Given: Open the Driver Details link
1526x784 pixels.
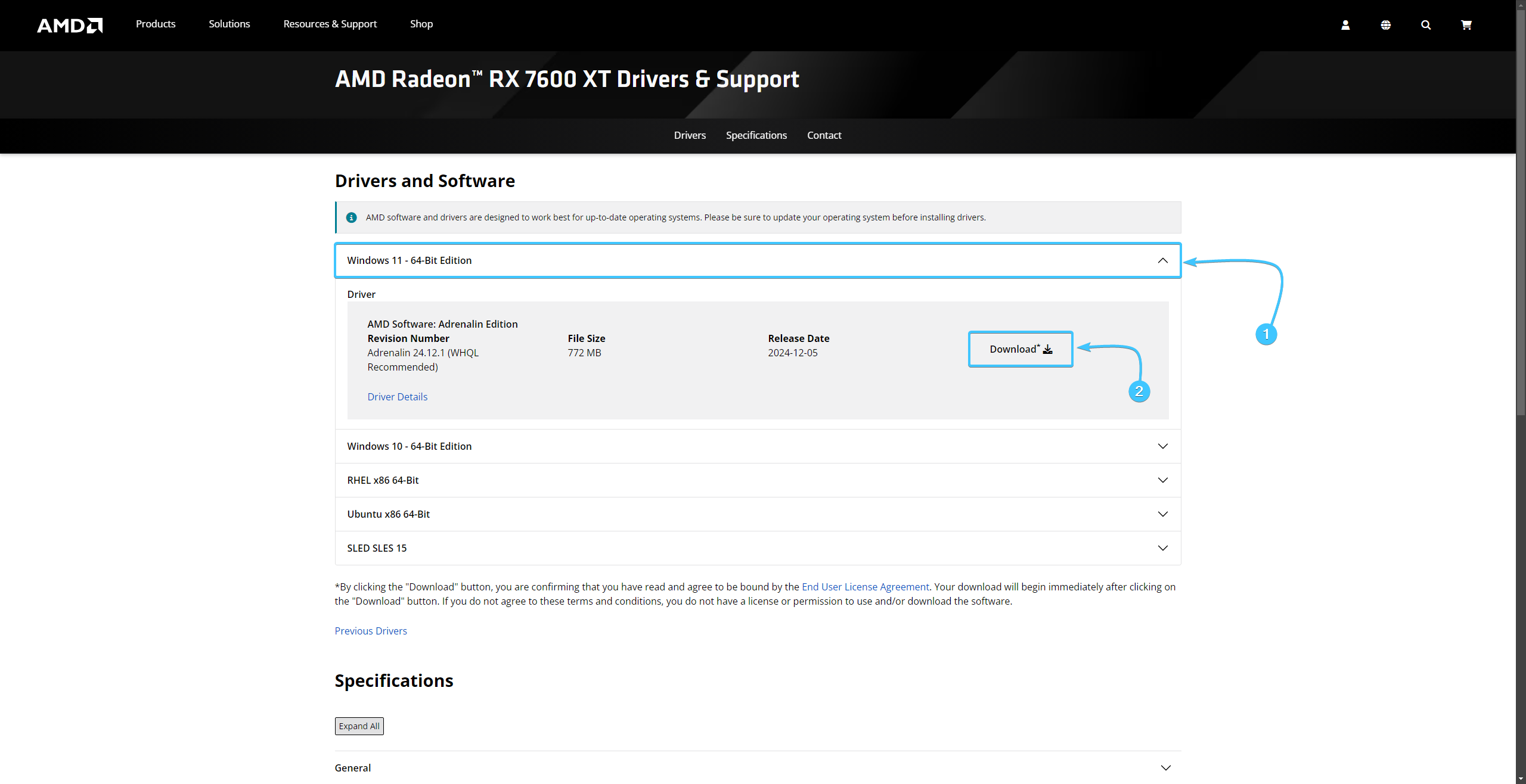Looking at the screenshot, I should [398, 397].
